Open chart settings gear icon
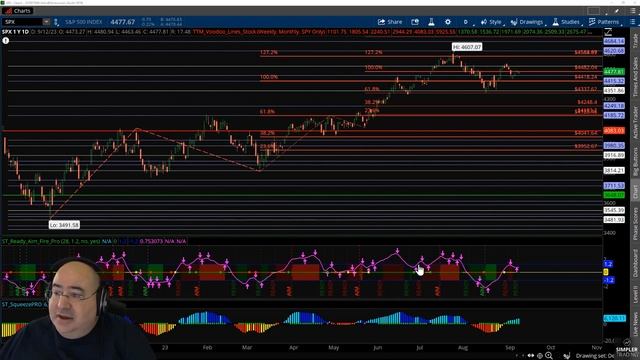The image size is (640, 360). tap(448, 22)
